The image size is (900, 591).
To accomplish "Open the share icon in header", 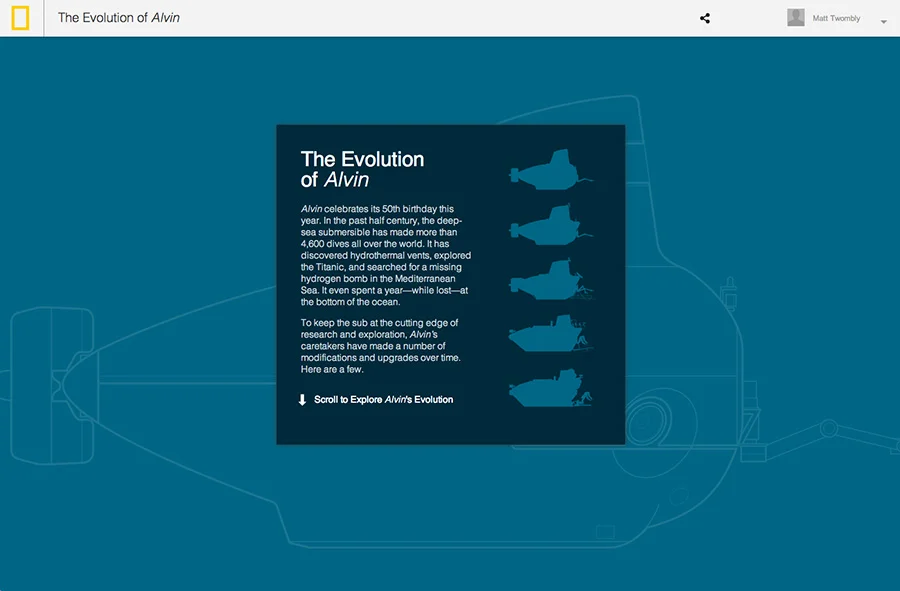I will [705, 18].
